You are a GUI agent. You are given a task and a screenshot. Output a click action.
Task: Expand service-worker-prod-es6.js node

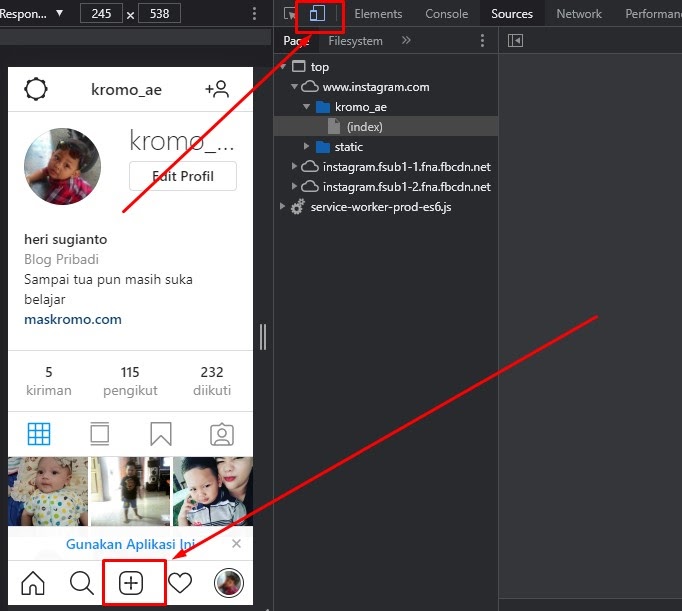[x=283, y=207]
